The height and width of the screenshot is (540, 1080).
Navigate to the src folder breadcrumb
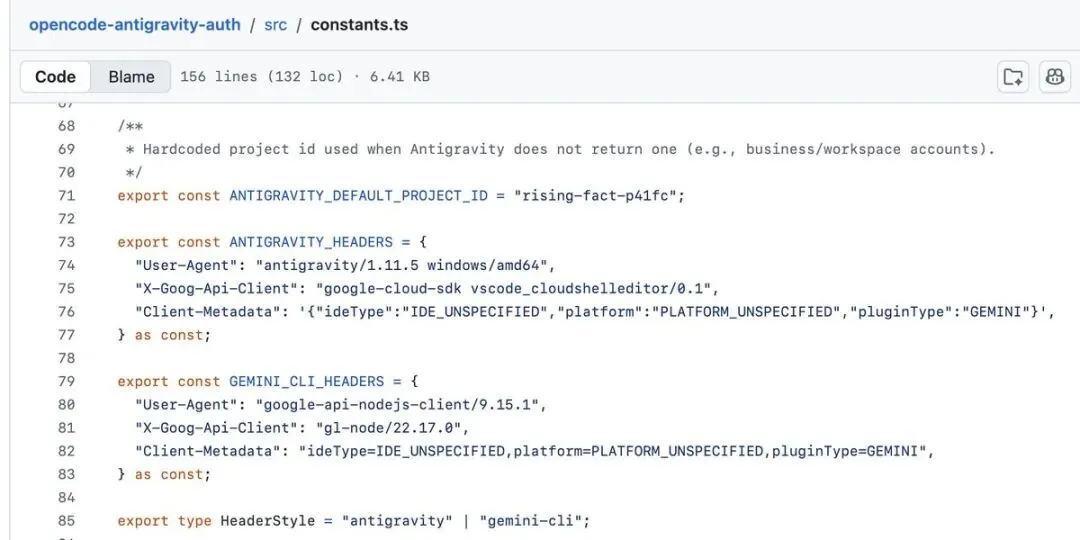pyautogui.click(x=276, y=25)
